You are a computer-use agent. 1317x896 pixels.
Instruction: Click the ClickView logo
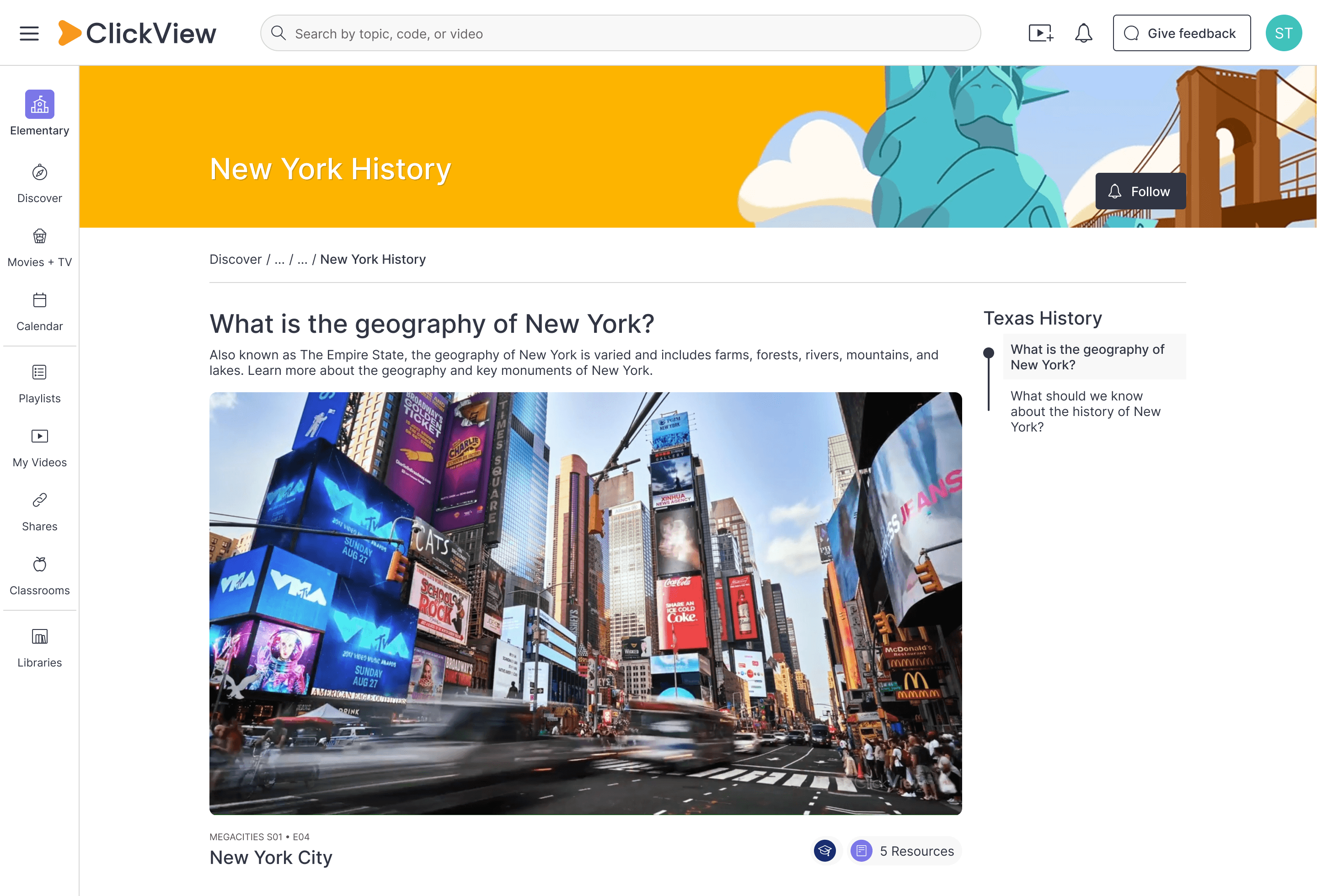point(137,33)
